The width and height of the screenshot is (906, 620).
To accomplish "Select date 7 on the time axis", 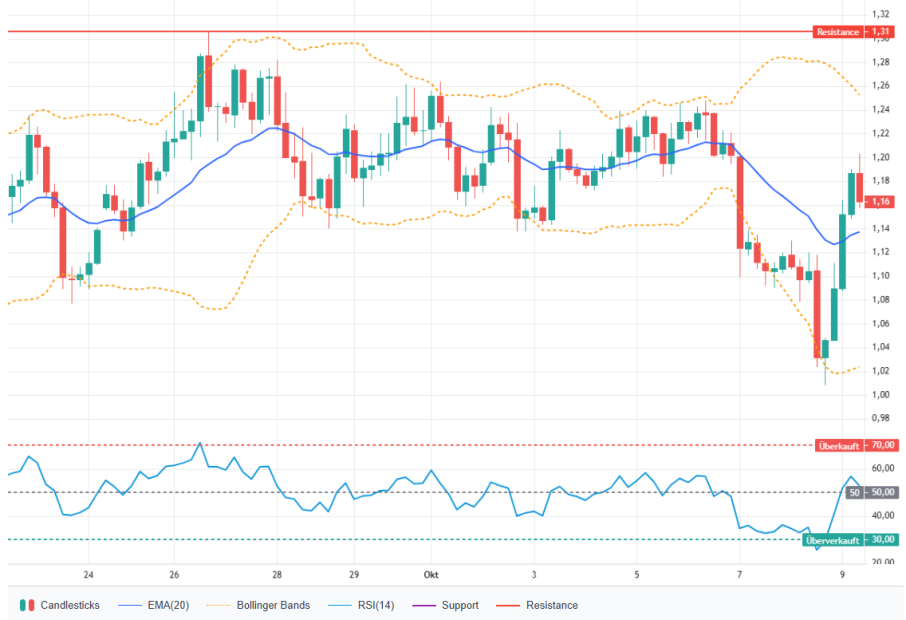I will click(x=740, y=574).
